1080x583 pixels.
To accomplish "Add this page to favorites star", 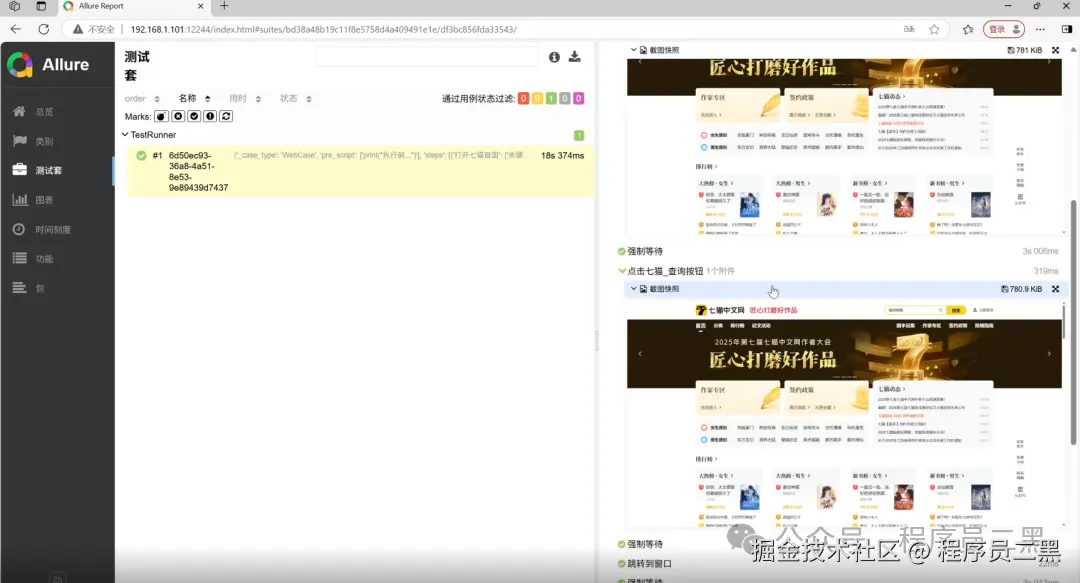I will coord(934,30).
